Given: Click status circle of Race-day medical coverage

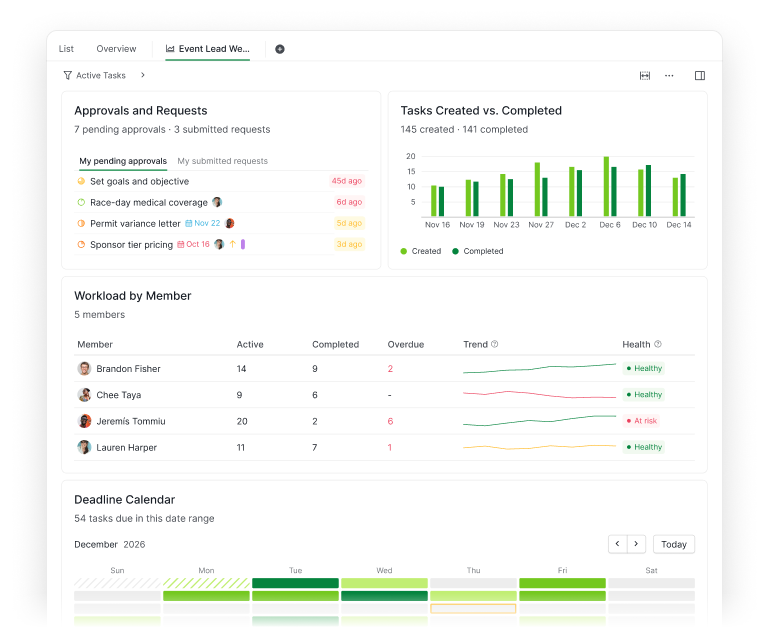Looking at the screenshot, I should click(x=81, y=202).
